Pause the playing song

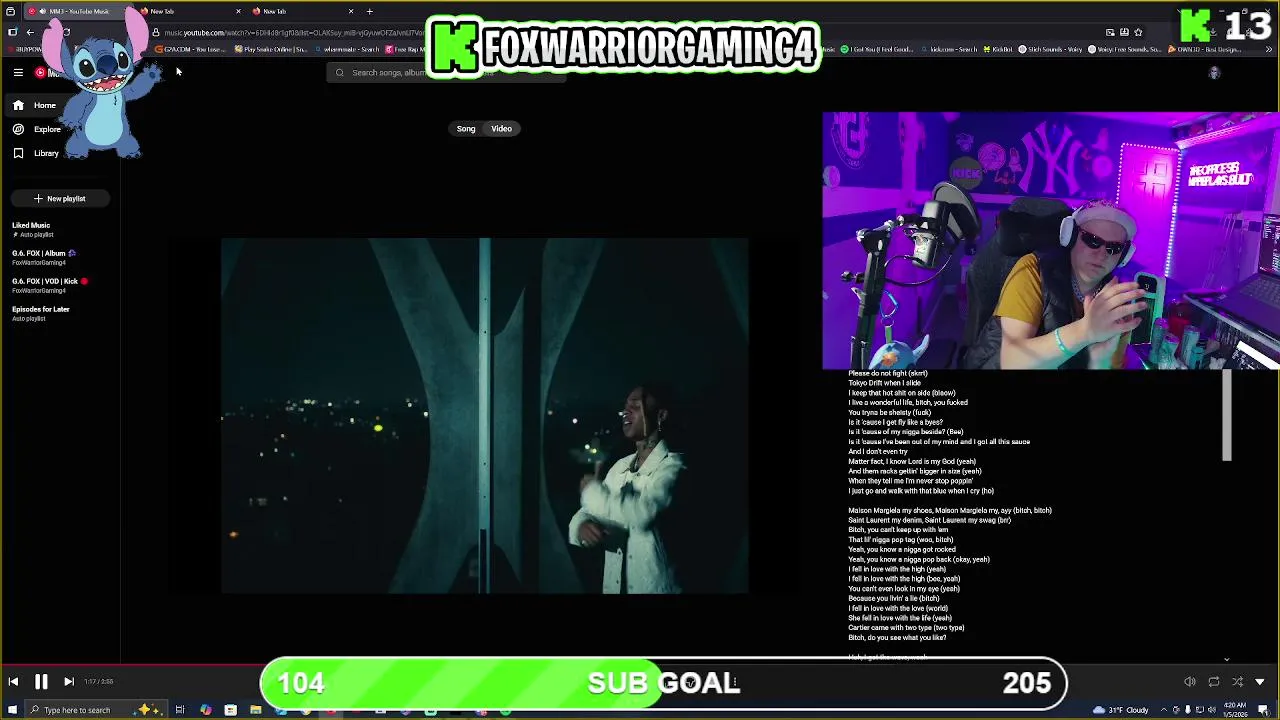coord(41,682)
